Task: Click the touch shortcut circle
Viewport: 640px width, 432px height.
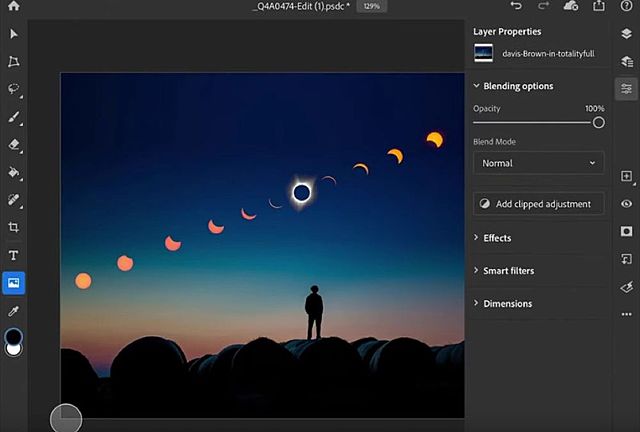Action: [66, 419]
